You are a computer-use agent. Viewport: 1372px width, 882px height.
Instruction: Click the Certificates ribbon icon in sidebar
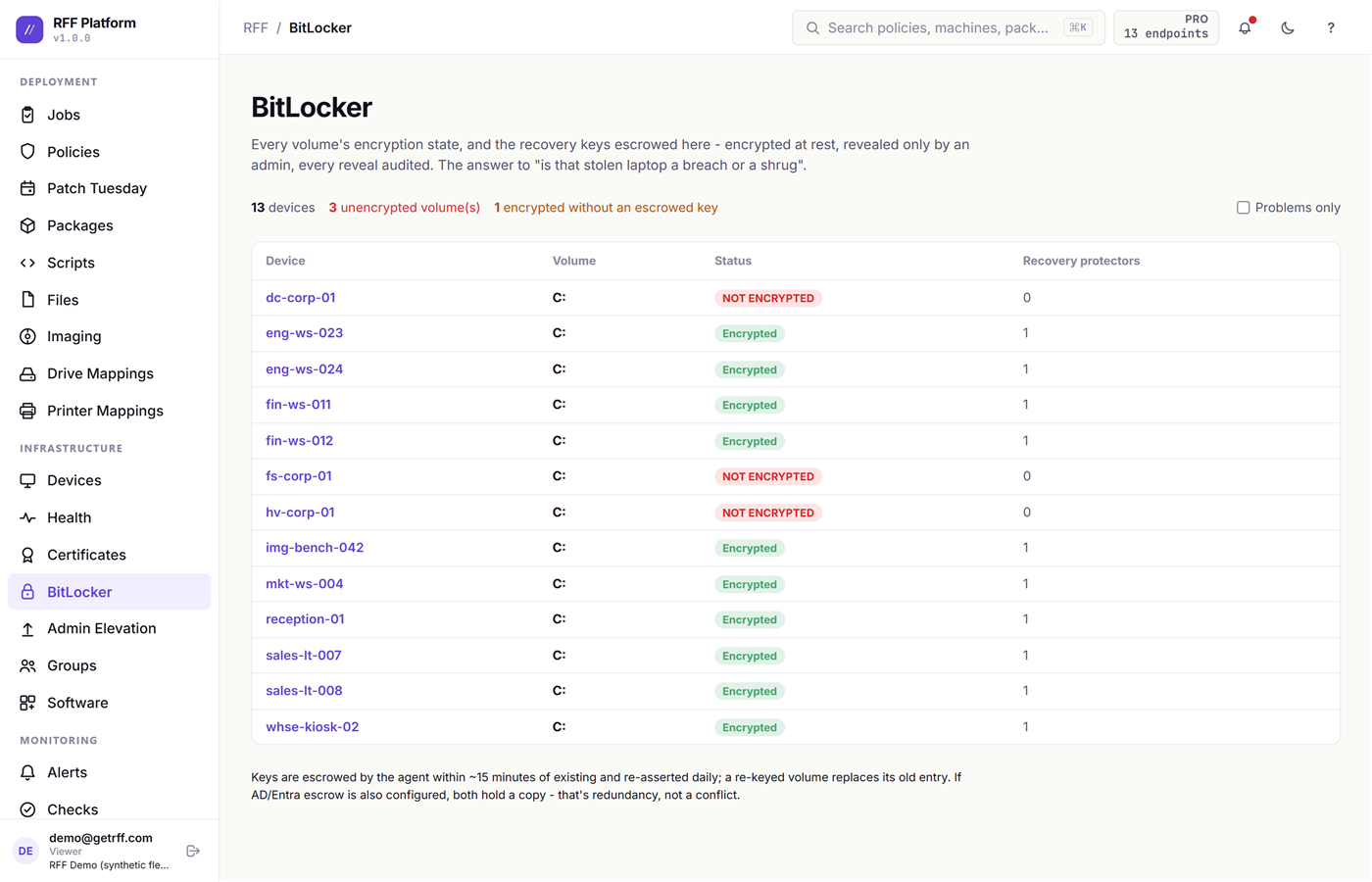point(27,555)
